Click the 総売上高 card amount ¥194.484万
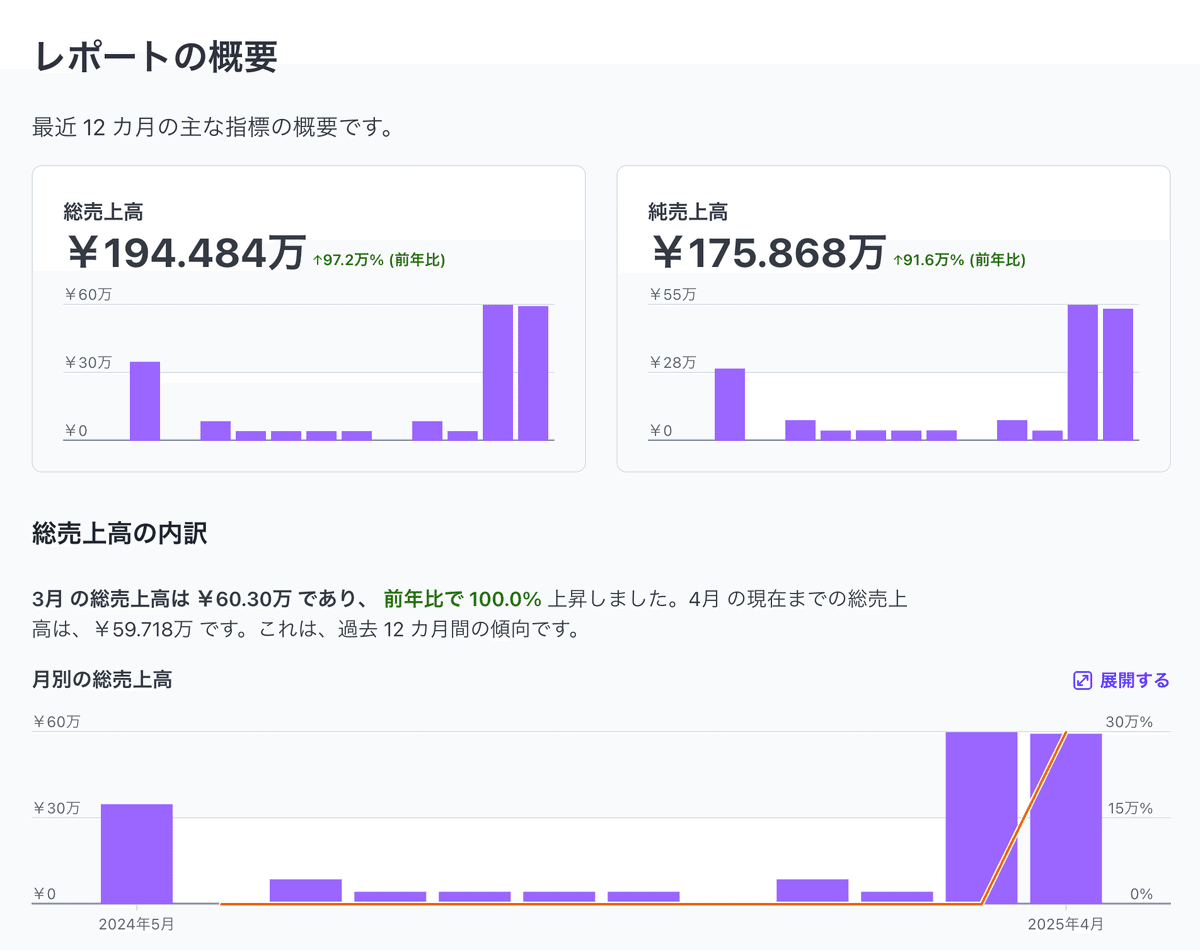This screenshot has width=1200, height=950. click(185, 253)
